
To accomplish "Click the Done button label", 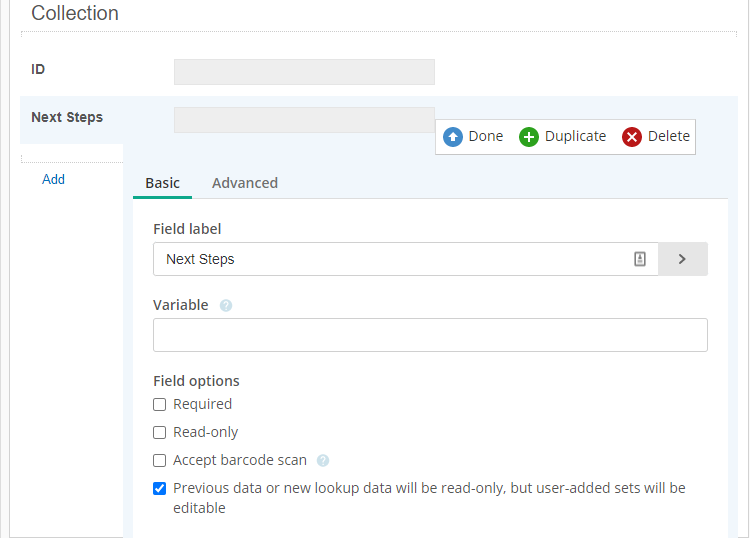I will (485, 136).
